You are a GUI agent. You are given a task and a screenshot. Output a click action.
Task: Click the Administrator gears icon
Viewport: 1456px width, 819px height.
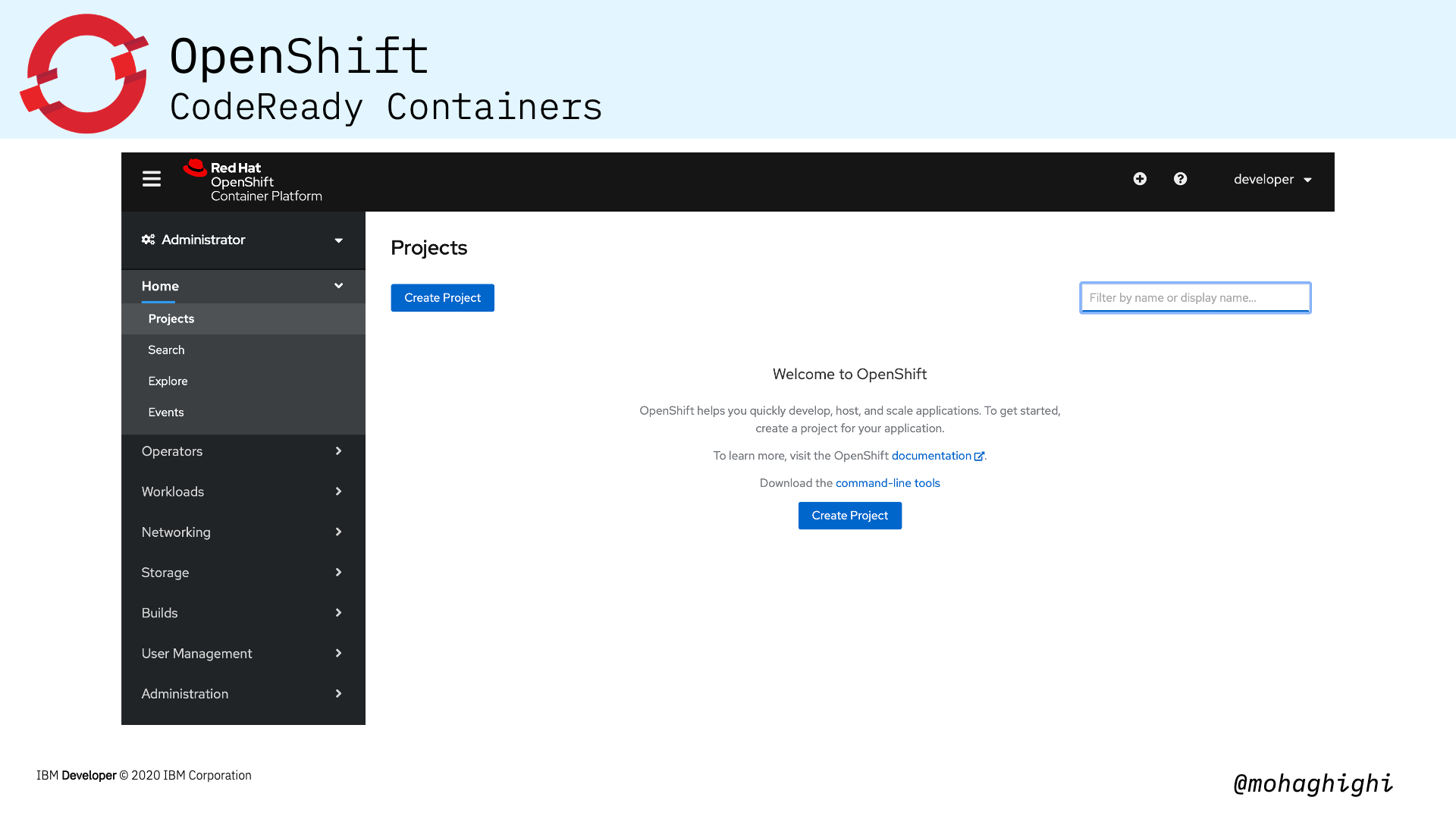(x=149, y=240)
